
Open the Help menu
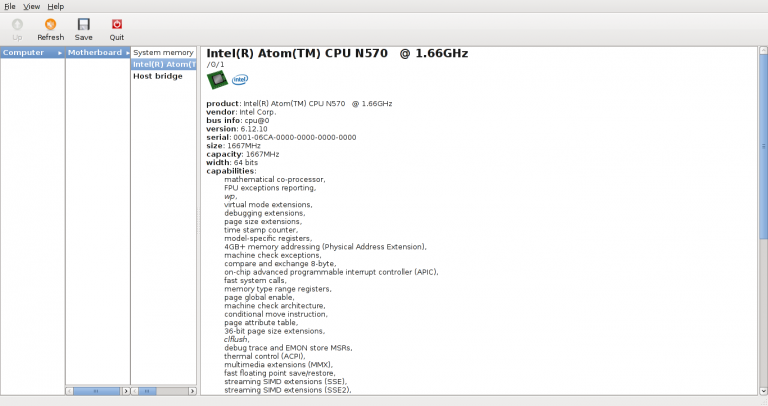[x=56, y=6]
